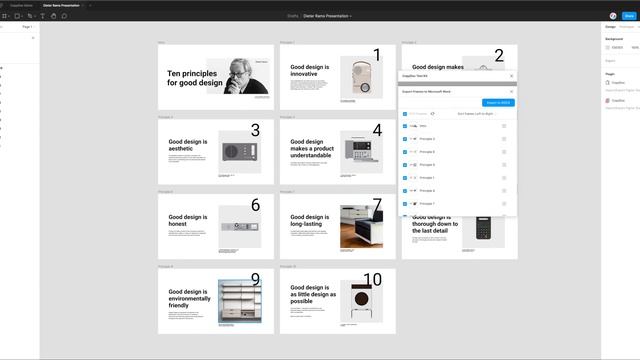Viewport: 640px width, 360px height.
Task: Select the Rectangle shape tool
Action: coord(17,16)
